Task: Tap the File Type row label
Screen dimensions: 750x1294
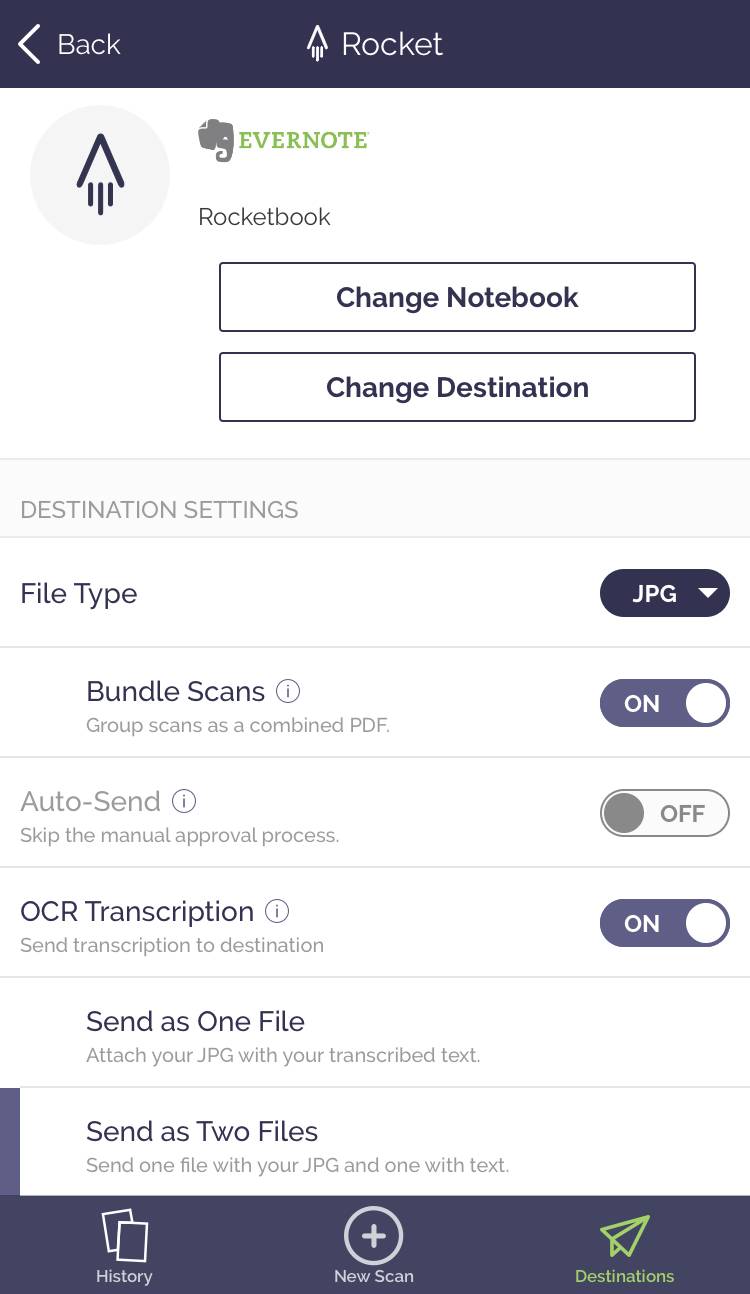Action: coord(79,594)
